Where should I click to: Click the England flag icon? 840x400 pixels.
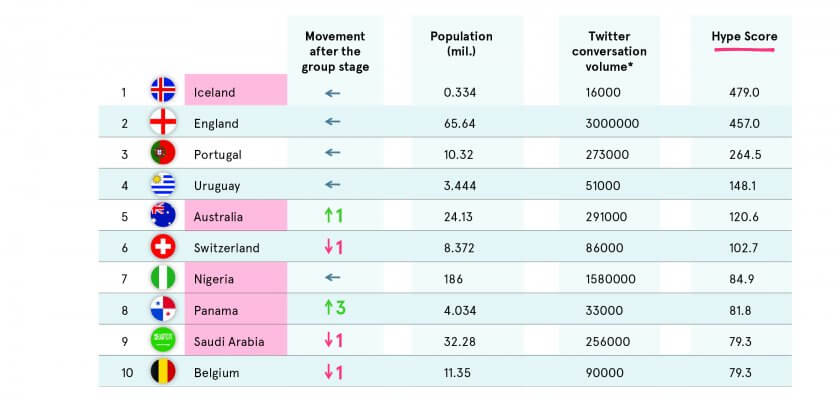pos(163,122)
